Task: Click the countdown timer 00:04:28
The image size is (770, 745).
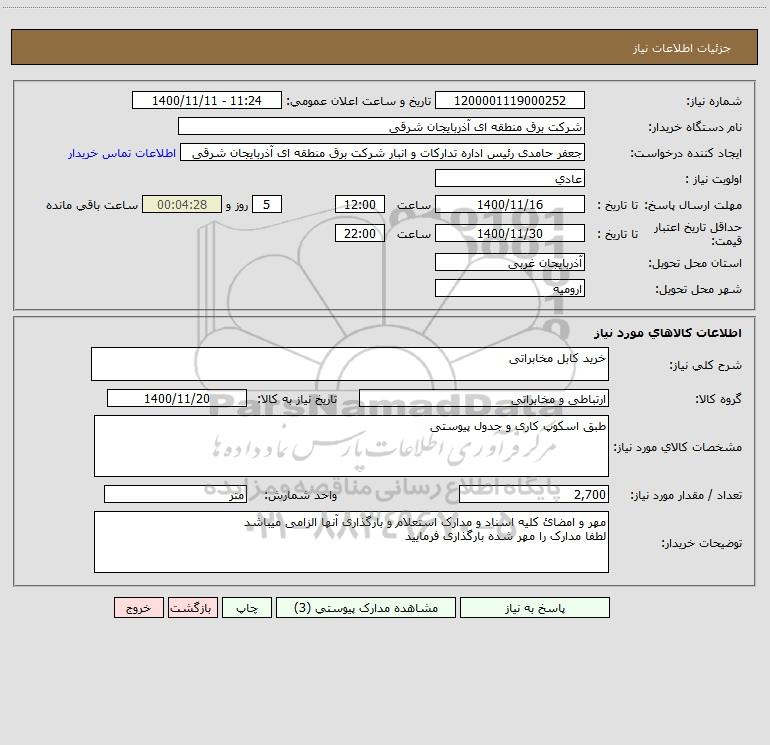Action: click(x=182, y=204)
